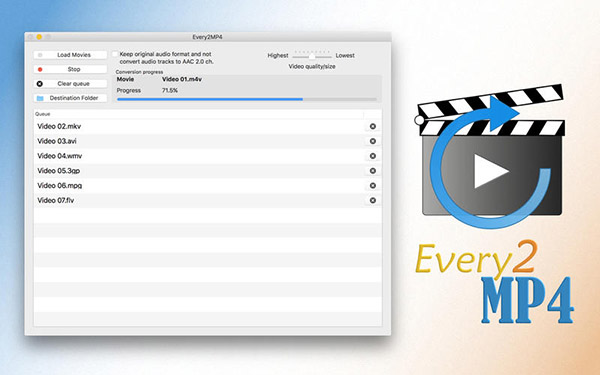Minimize the Every2MP4 window
Image resolution: width=600 pixels, height=375 pixels.
pyautogui.click(x=39, y=37)
